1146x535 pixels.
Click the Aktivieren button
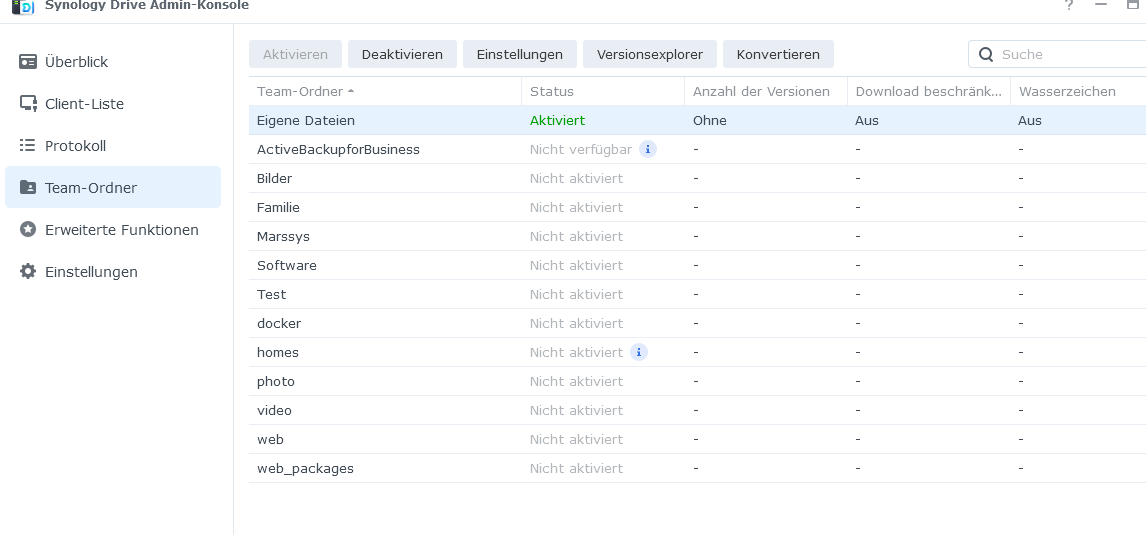click(295, 54)
